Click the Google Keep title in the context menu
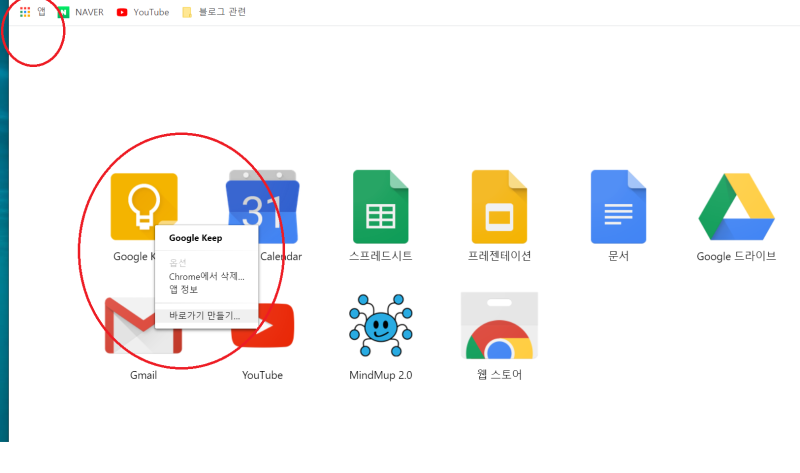The image size is (800, 473). click(x=195, y=238)
